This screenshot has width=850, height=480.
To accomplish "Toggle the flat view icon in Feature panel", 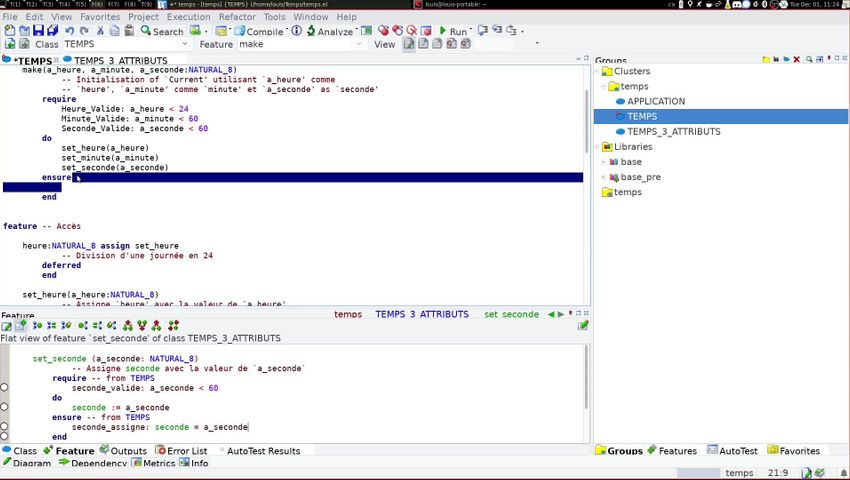I will coord(21,326).
